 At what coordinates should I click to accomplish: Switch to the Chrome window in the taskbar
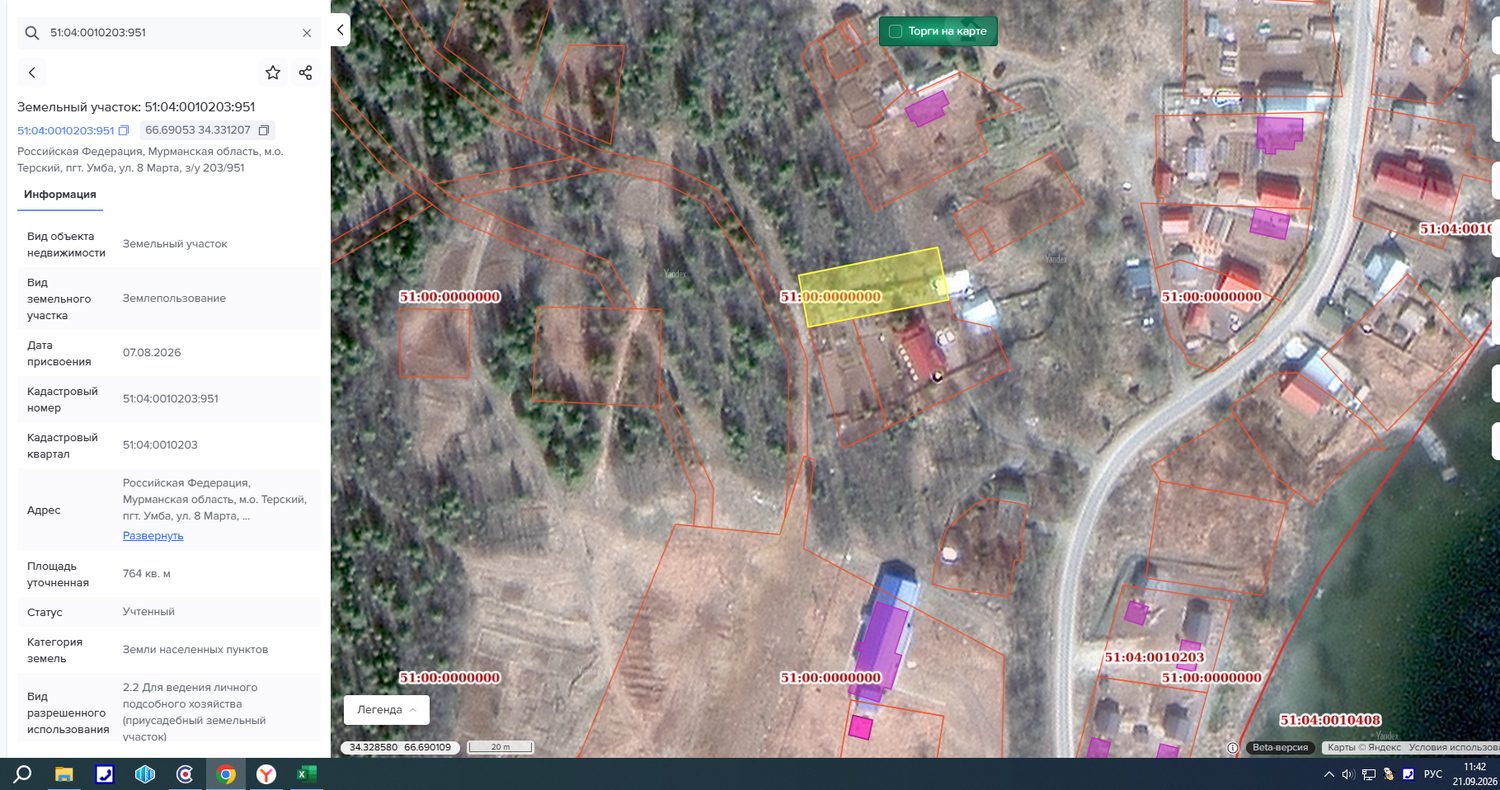227,774
